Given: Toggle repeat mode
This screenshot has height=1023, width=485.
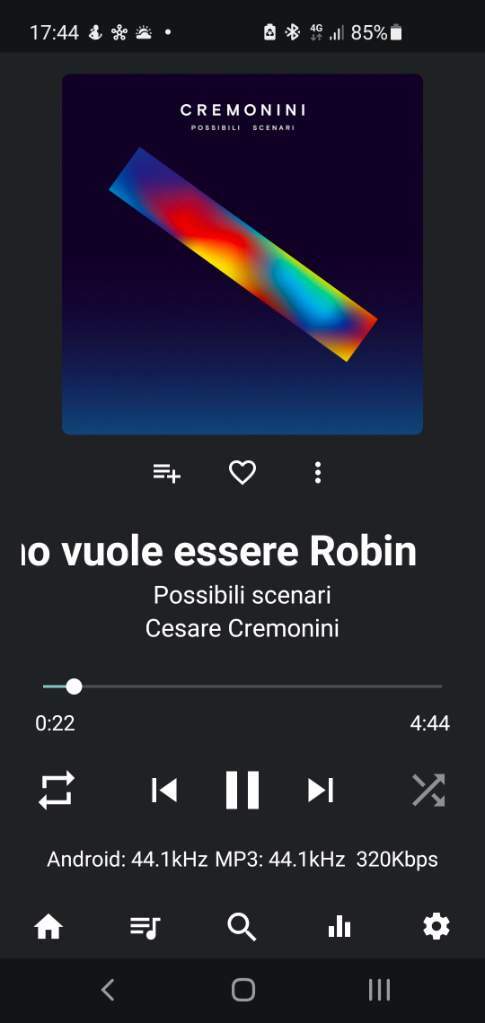Looking at the screenshot, I should (56, 790).
